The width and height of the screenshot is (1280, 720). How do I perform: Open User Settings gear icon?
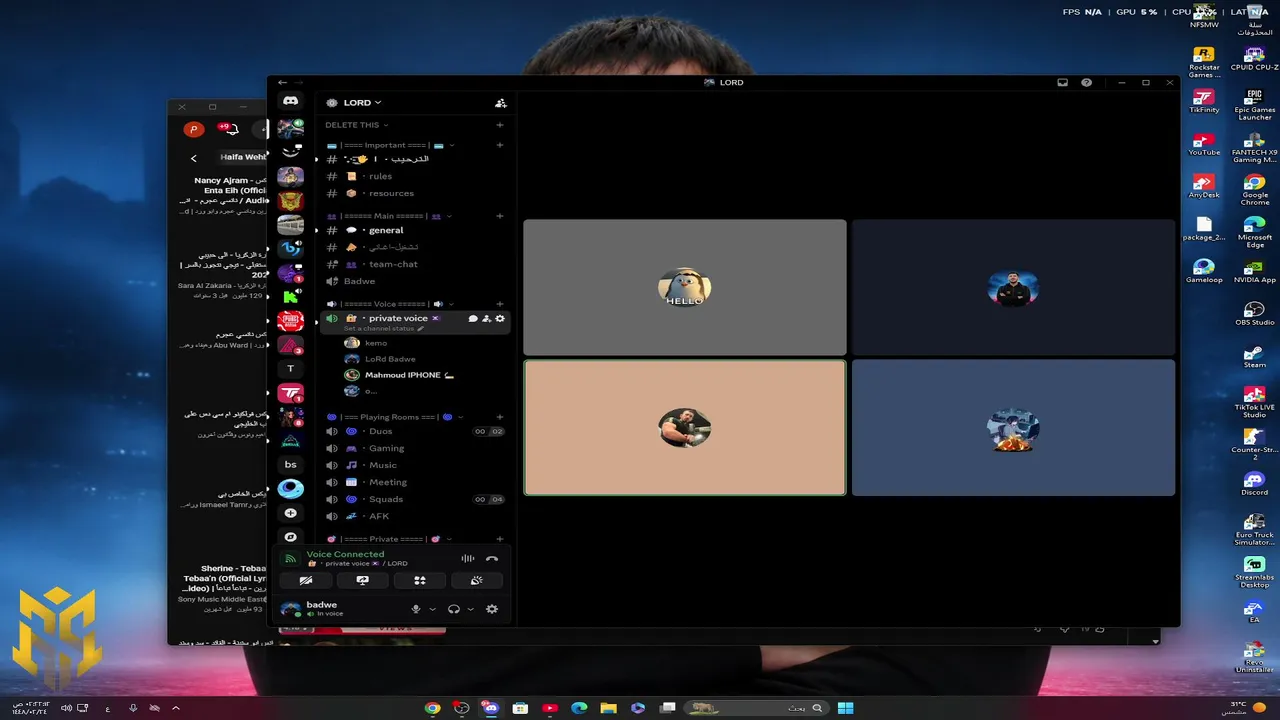492,609
